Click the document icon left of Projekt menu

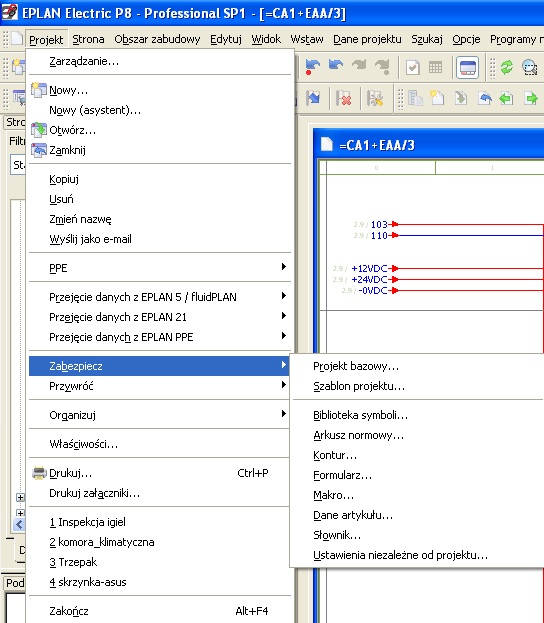tap(17, 39)
